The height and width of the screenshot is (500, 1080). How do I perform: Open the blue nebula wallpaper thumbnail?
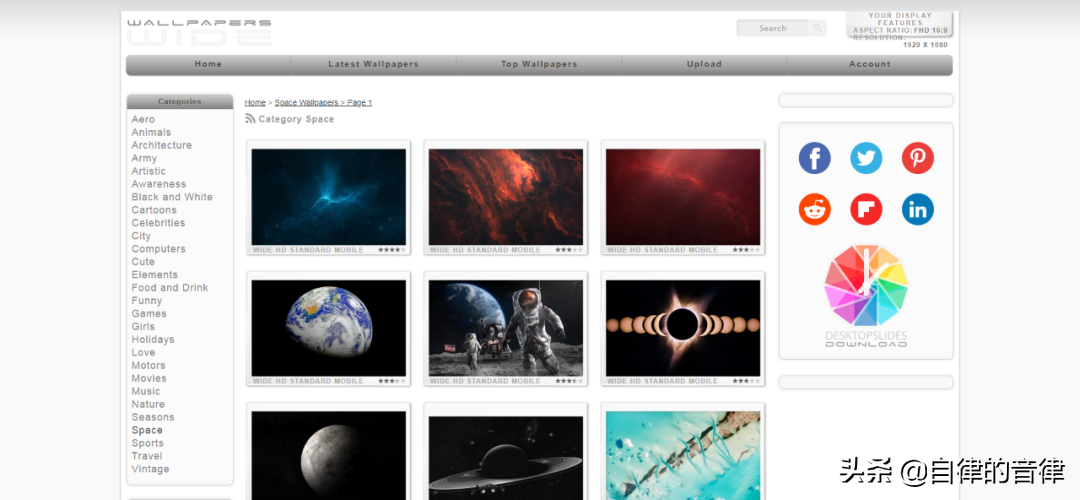click(x=329, y=197)
